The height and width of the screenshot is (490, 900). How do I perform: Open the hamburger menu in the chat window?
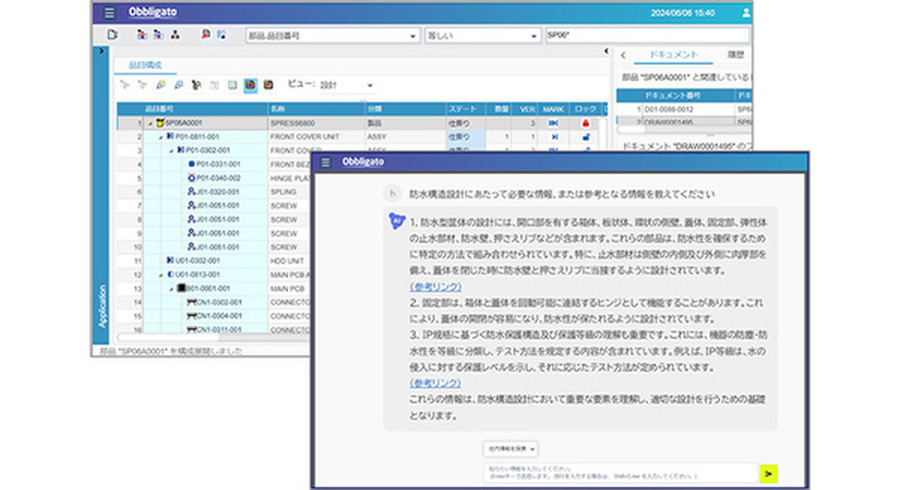(325, 162)
